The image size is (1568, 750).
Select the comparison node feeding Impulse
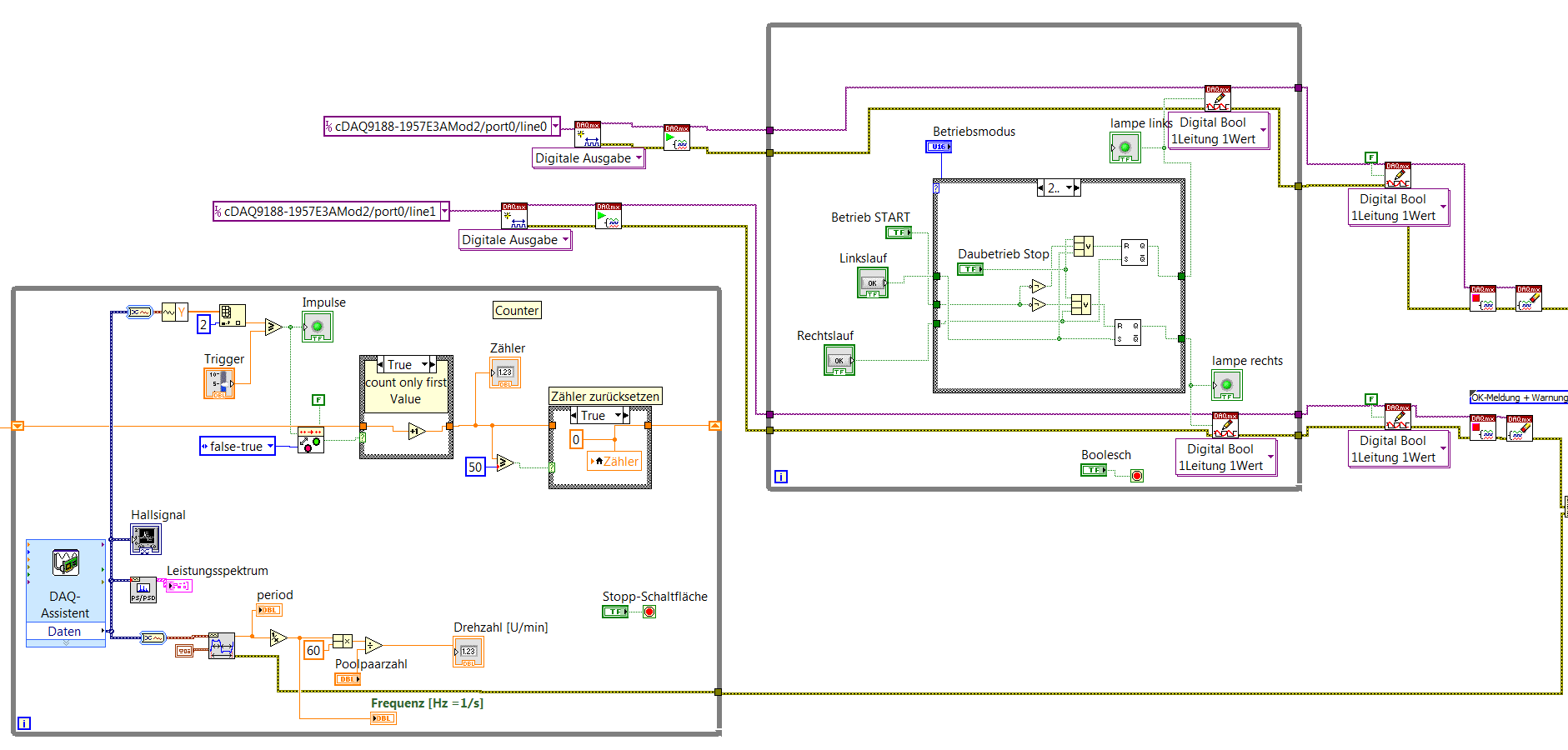click(x=273, y=327)
